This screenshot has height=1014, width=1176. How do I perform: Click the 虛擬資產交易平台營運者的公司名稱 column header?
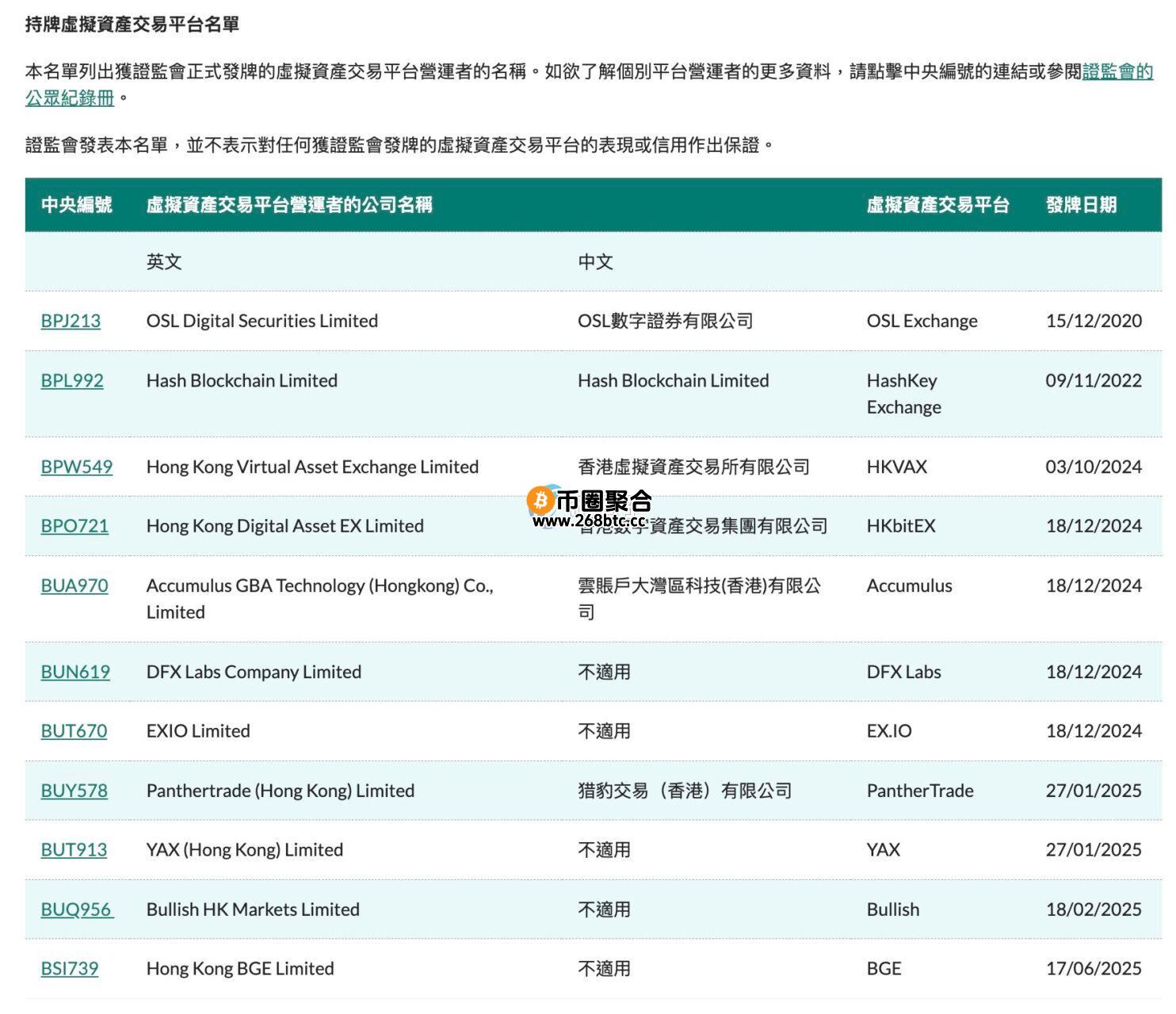pos(289,205)
